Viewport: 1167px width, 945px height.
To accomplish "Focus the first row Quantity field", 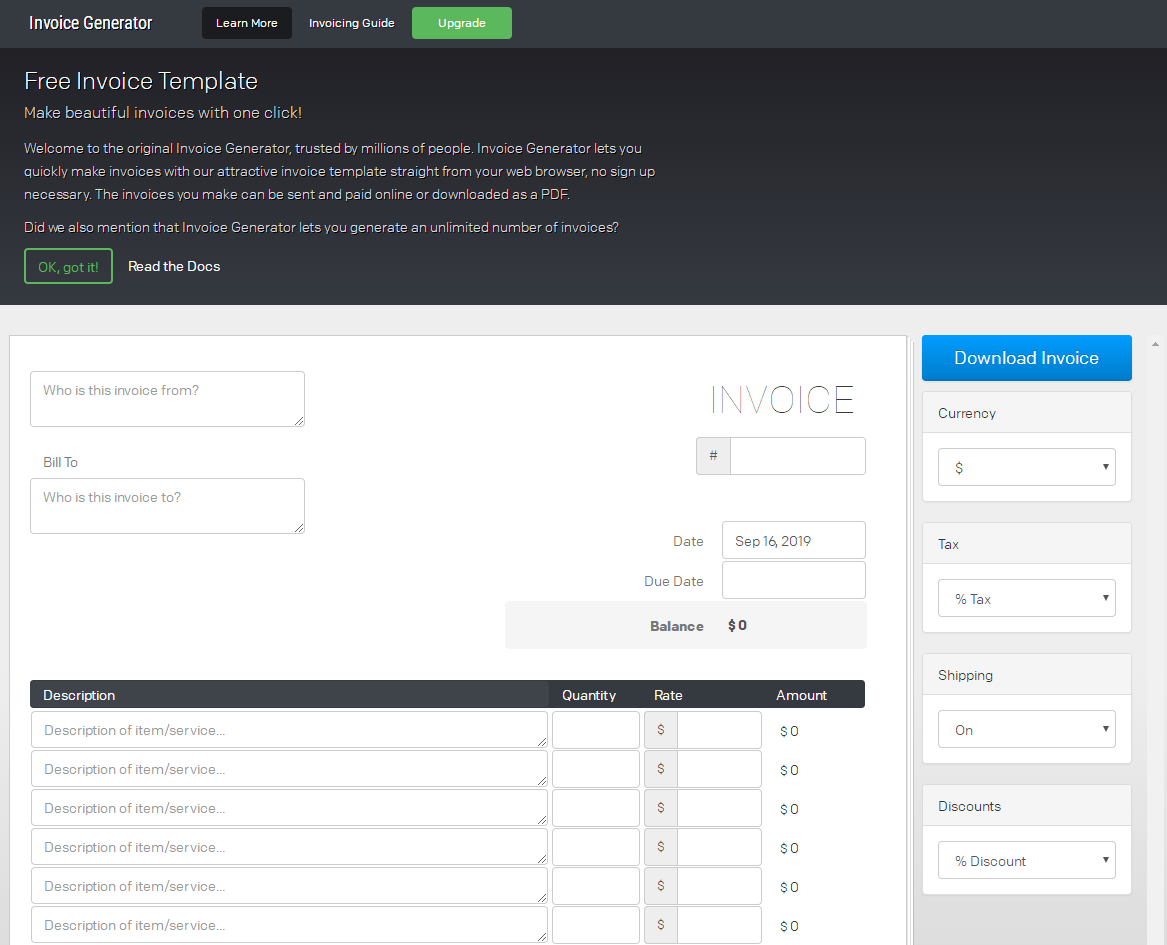I will tap(595, 730).
